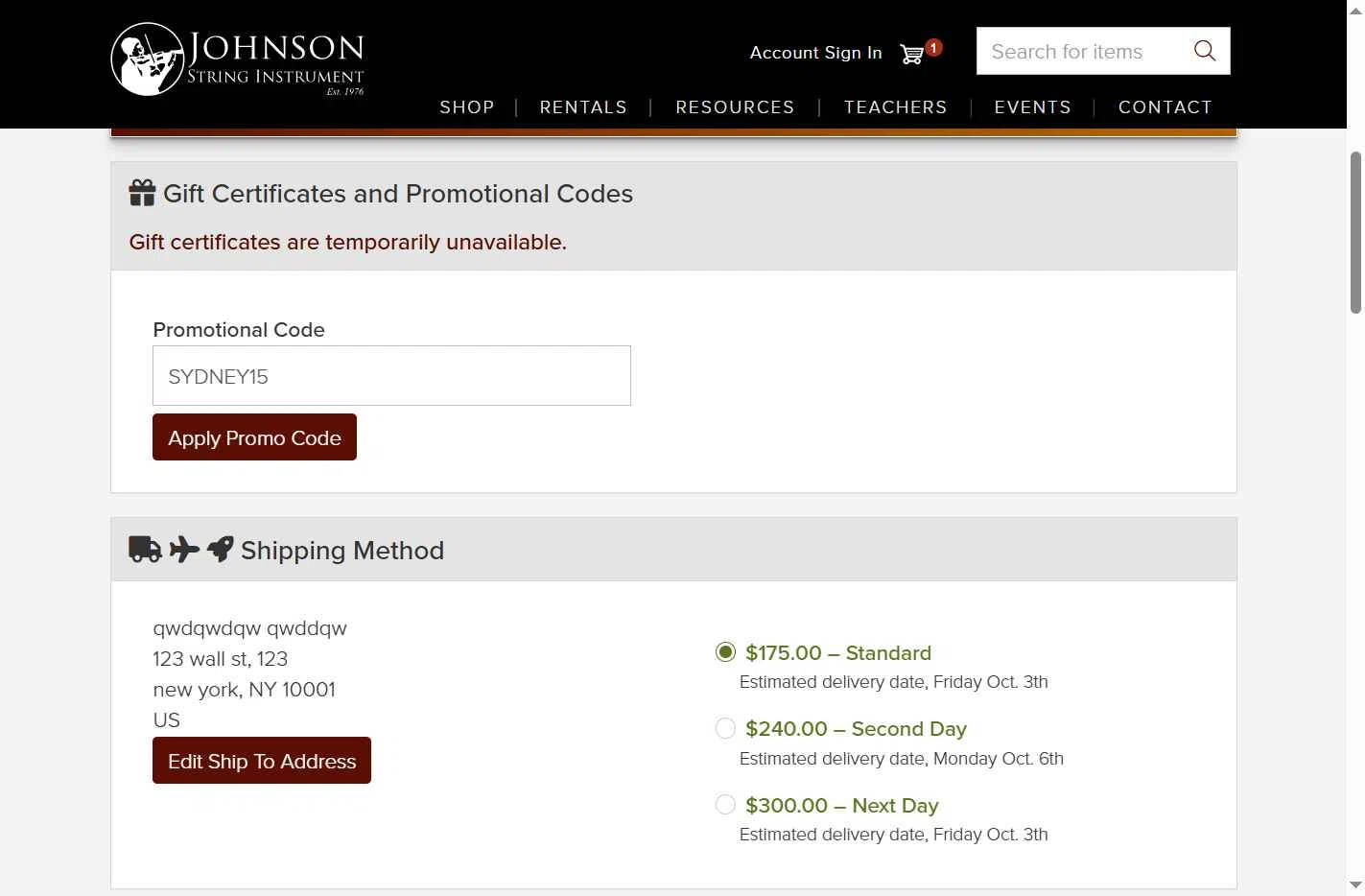Viewport: 1365px width, 896px height.
Task: Click 'Gift Certificates and Promotional Codes' heading
Action: (398, 193)
